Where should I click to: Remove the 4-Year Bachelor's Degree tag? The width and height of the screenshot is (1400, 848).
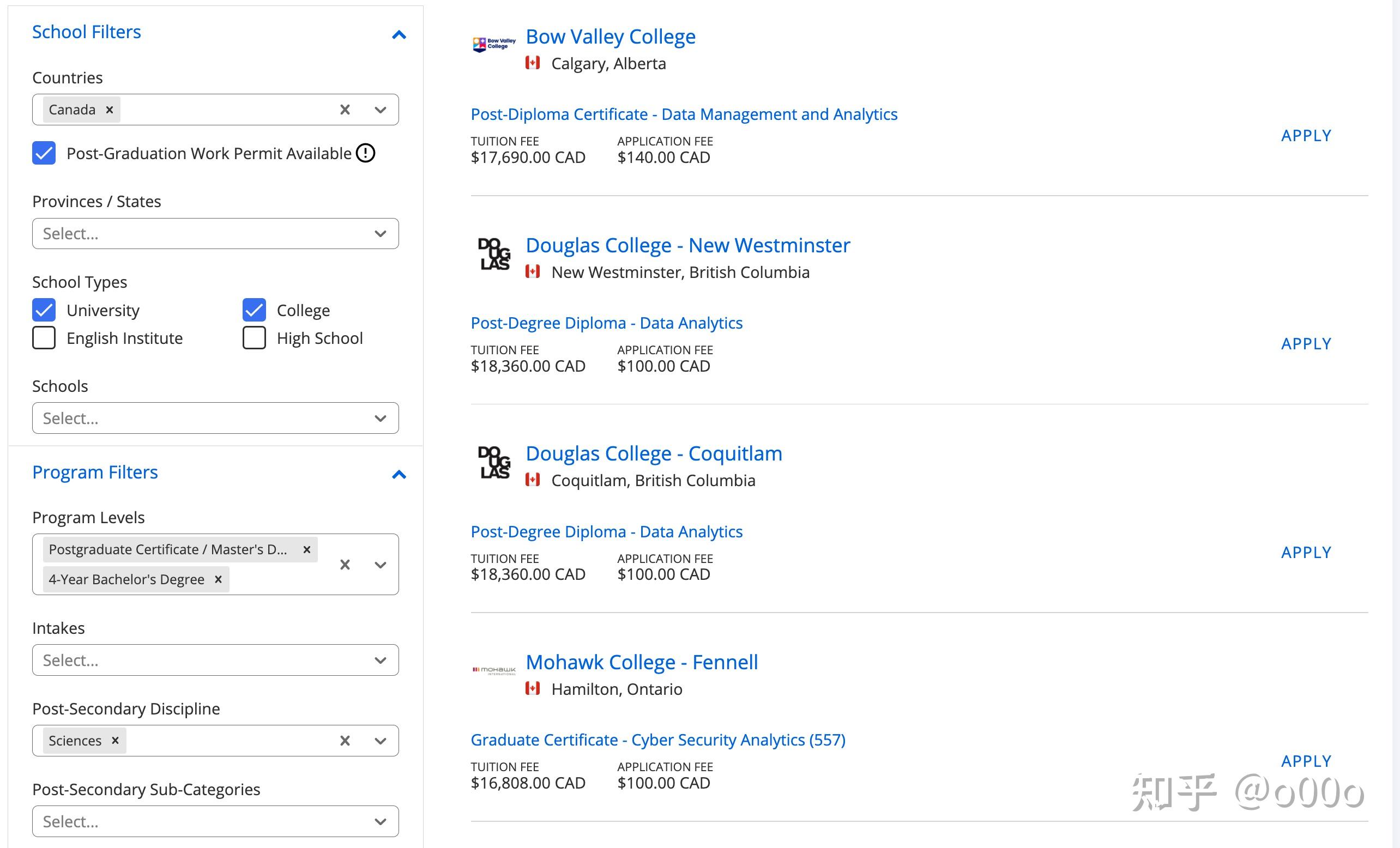pyautogui.click(x=218, y=579)
